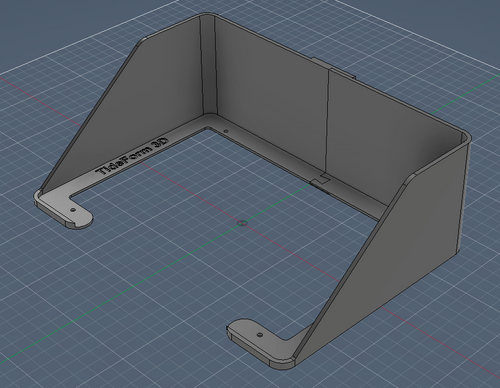Select screw hole on front-right foot tab
Viewport: 500px width, 388px height.
tap(260, 334)
